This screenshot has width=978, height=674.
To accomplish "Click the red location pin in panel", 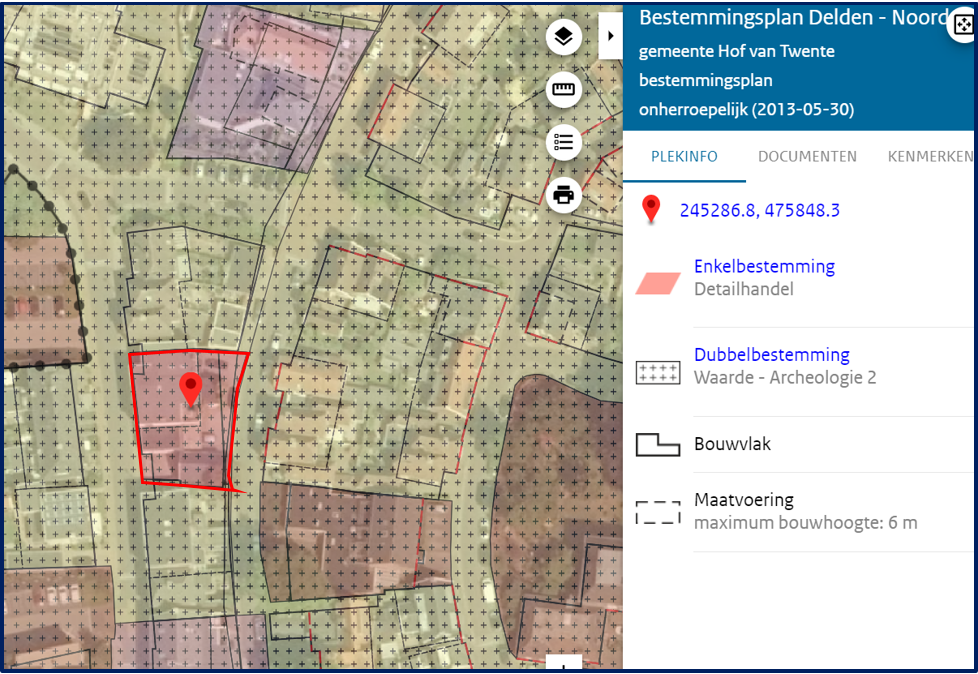I will pos(651,209).
